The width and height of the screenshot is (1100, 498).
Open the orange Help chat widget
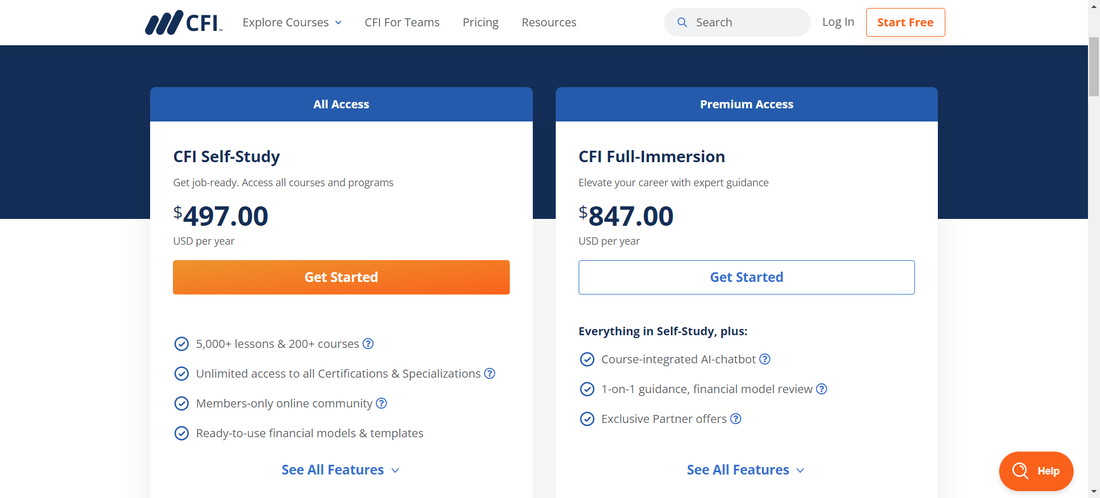pyautogui.click(x=1036, y=471)
